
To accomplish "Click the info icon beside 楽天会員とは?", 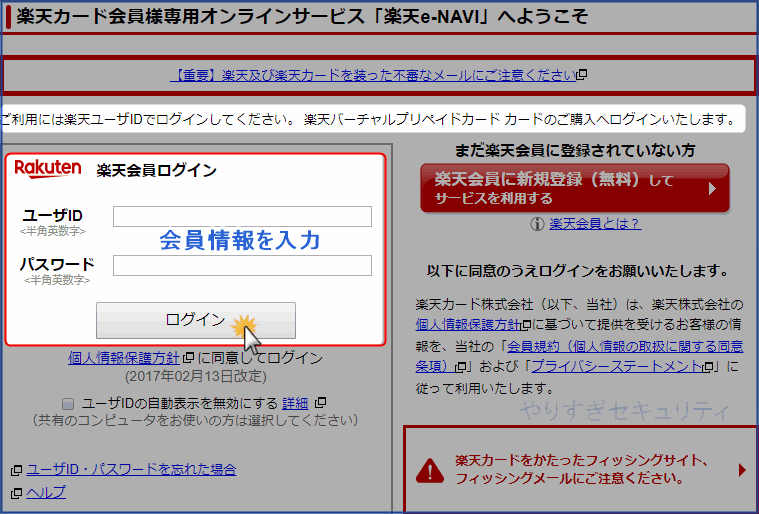I will pyautogui.click(x=537, y=224).
